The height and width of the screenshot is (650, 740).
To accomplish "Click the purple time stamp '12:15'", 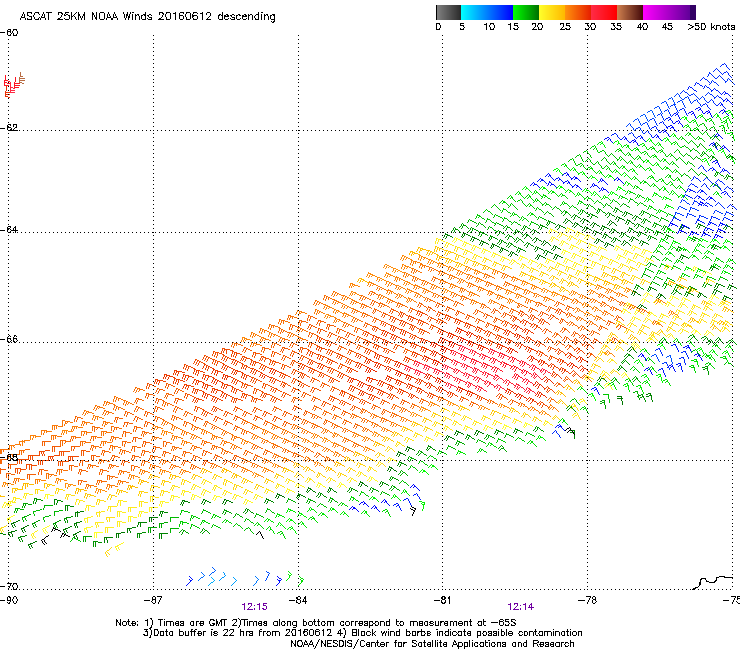I will click(x=254, y=607).
